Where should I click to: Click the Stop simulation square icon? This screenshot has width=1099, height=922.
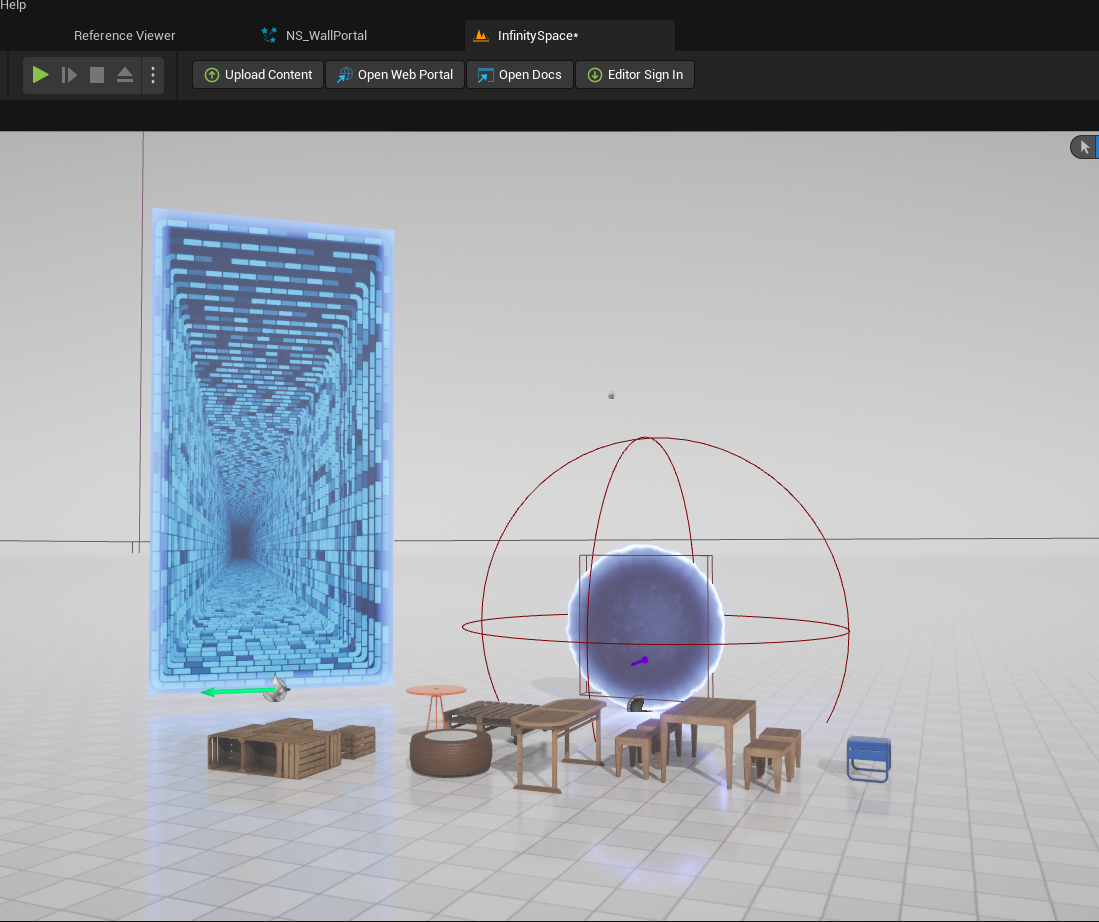(97, 75)
